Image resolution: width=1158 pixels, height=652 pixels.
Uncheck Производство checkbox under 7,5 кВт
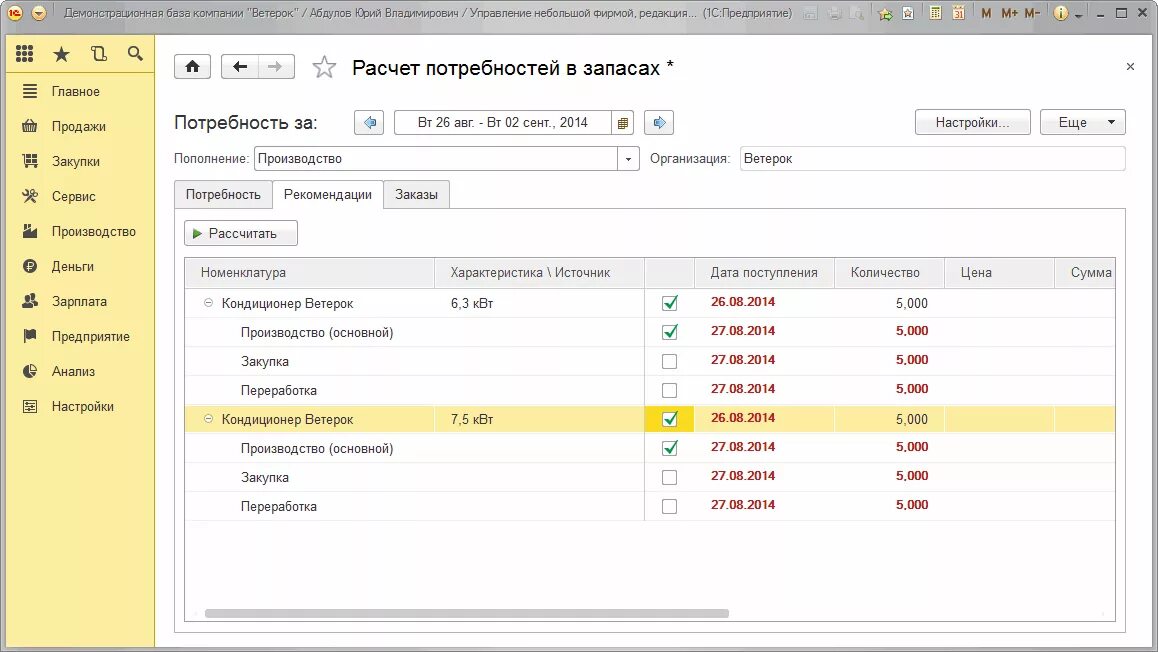click(x=669, y=448)
